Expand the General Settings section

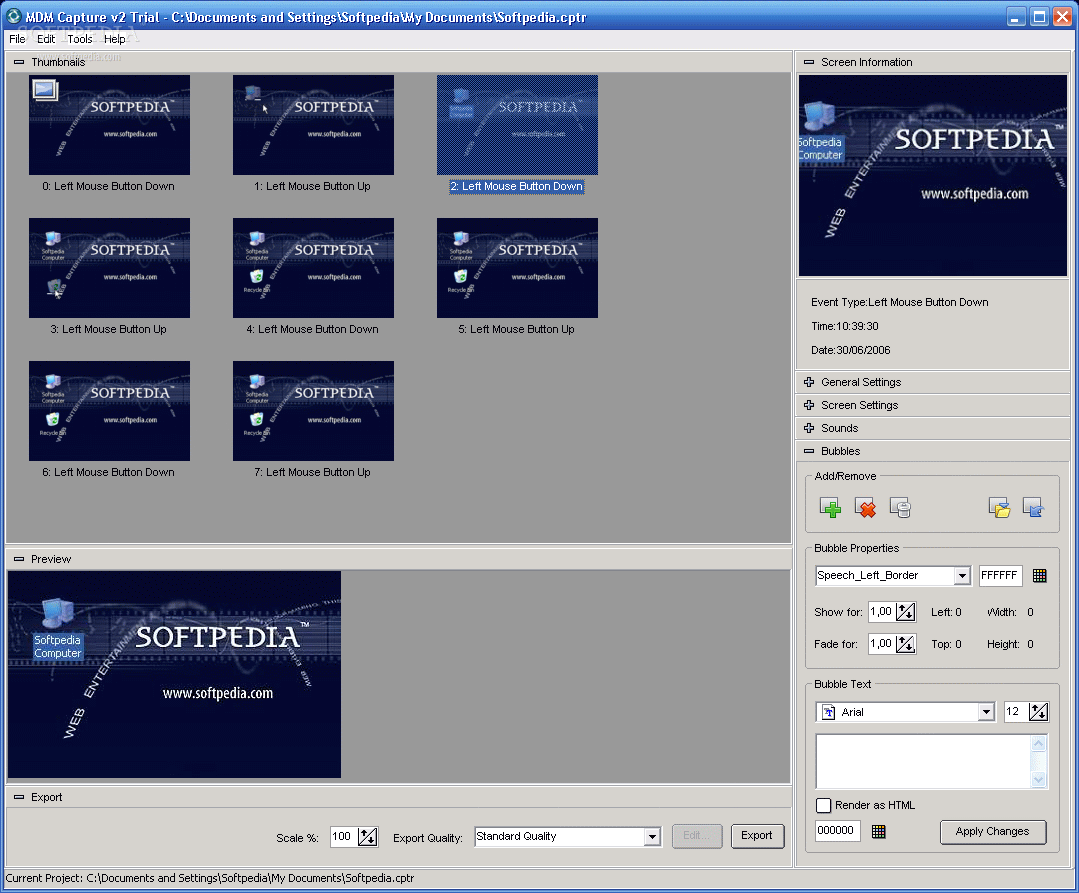809,382
